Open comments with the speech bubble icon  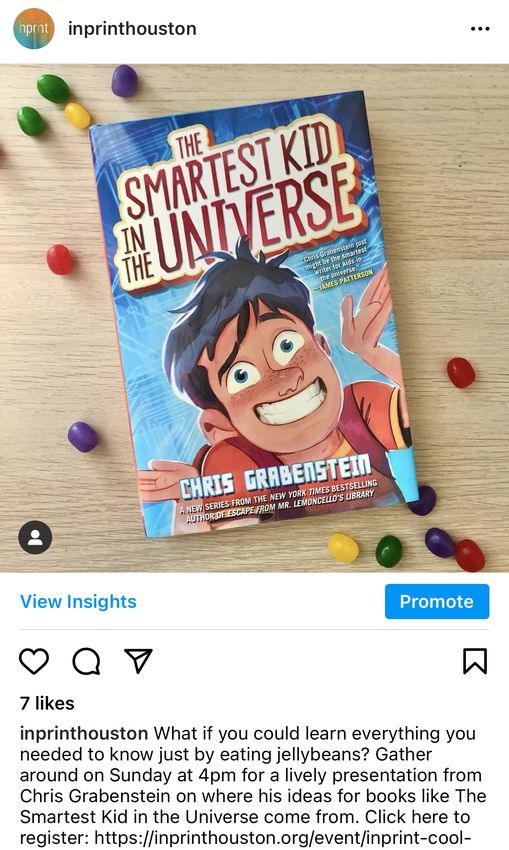pos(86,661)
